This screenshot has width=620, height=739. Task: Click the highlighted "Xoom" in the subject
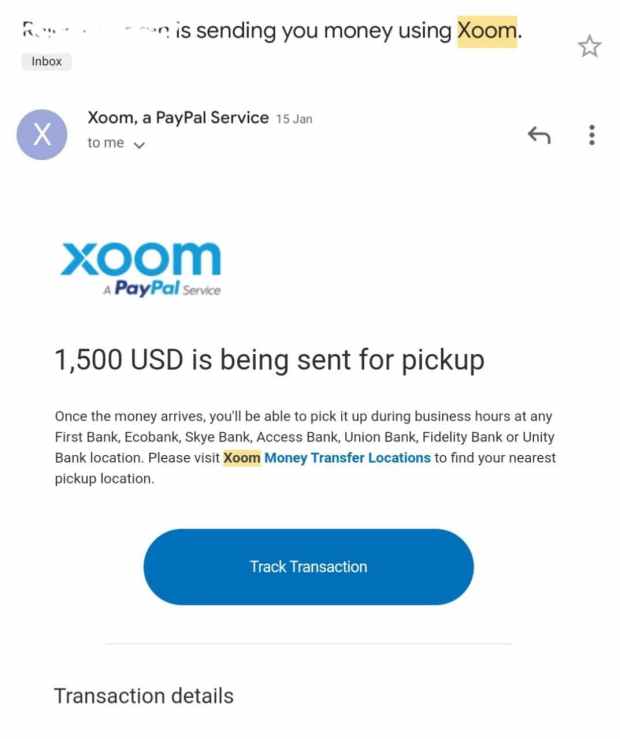pos(487,31)
